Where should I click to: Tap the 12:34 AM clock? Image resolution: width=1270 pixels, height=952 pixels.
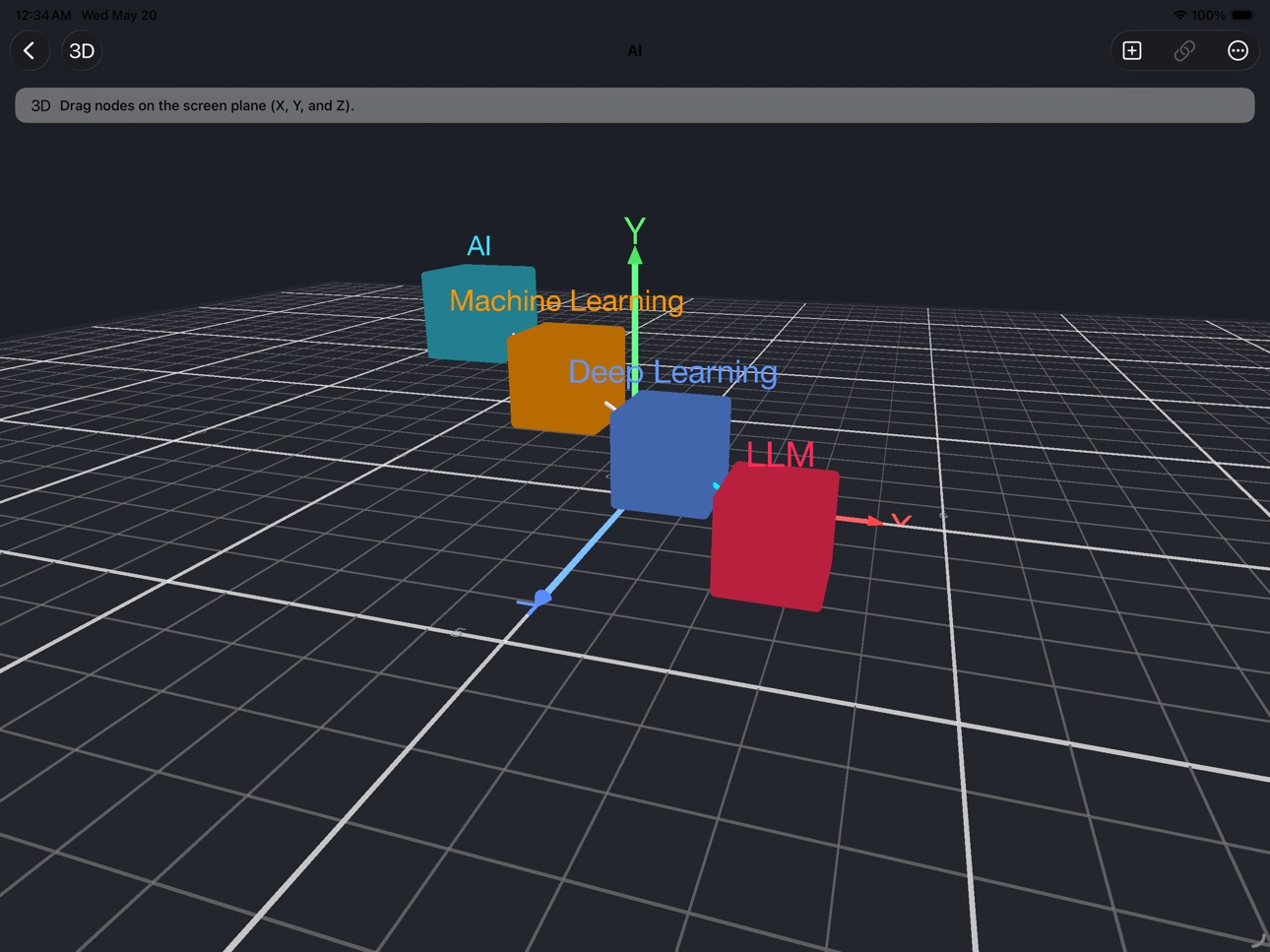[x=43, y=15]
